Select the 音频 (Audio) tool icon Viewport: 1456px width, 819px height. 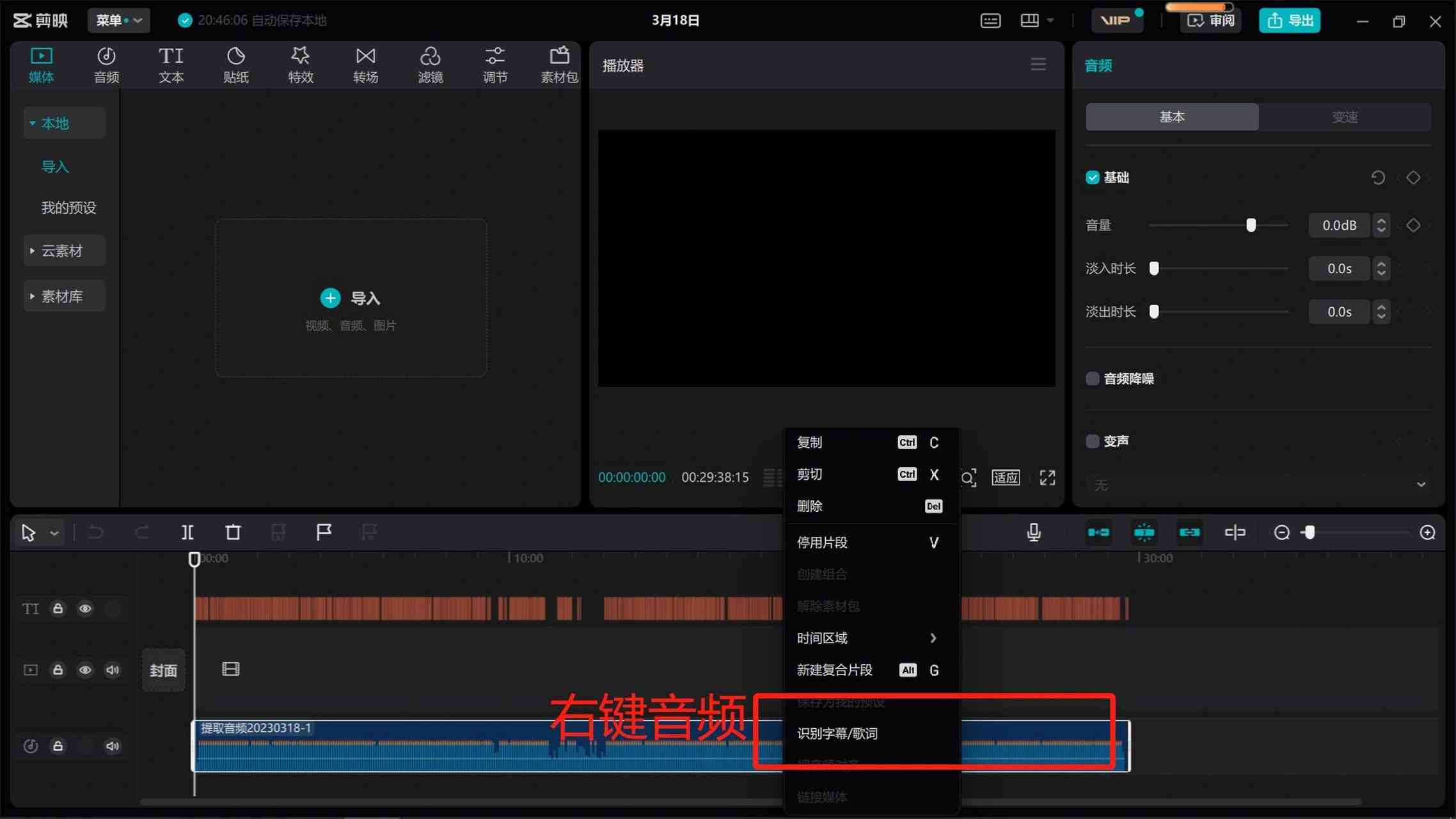pos(106,63)
